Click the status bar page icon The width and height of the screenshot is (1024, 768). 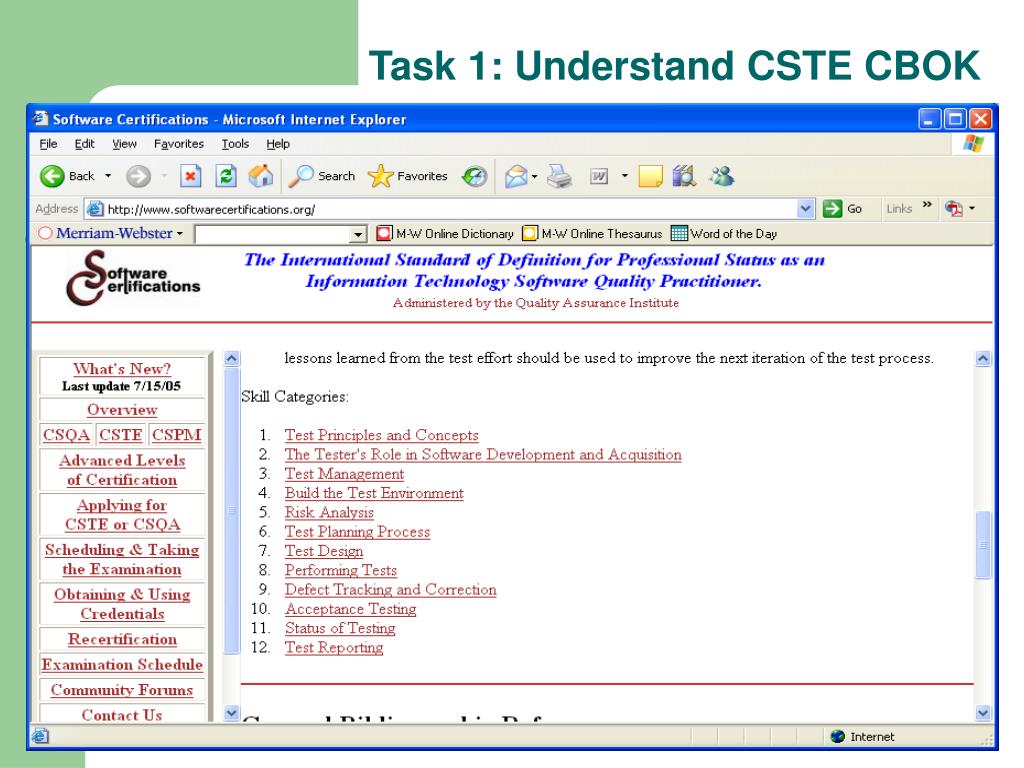coord(40,736)
